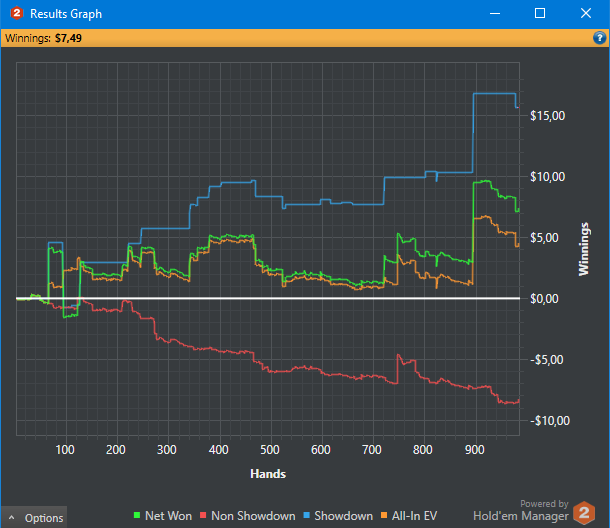Click the orange All-In EV legend swatch
Screen dimensions: 610x528
click(x=384, y=516)
